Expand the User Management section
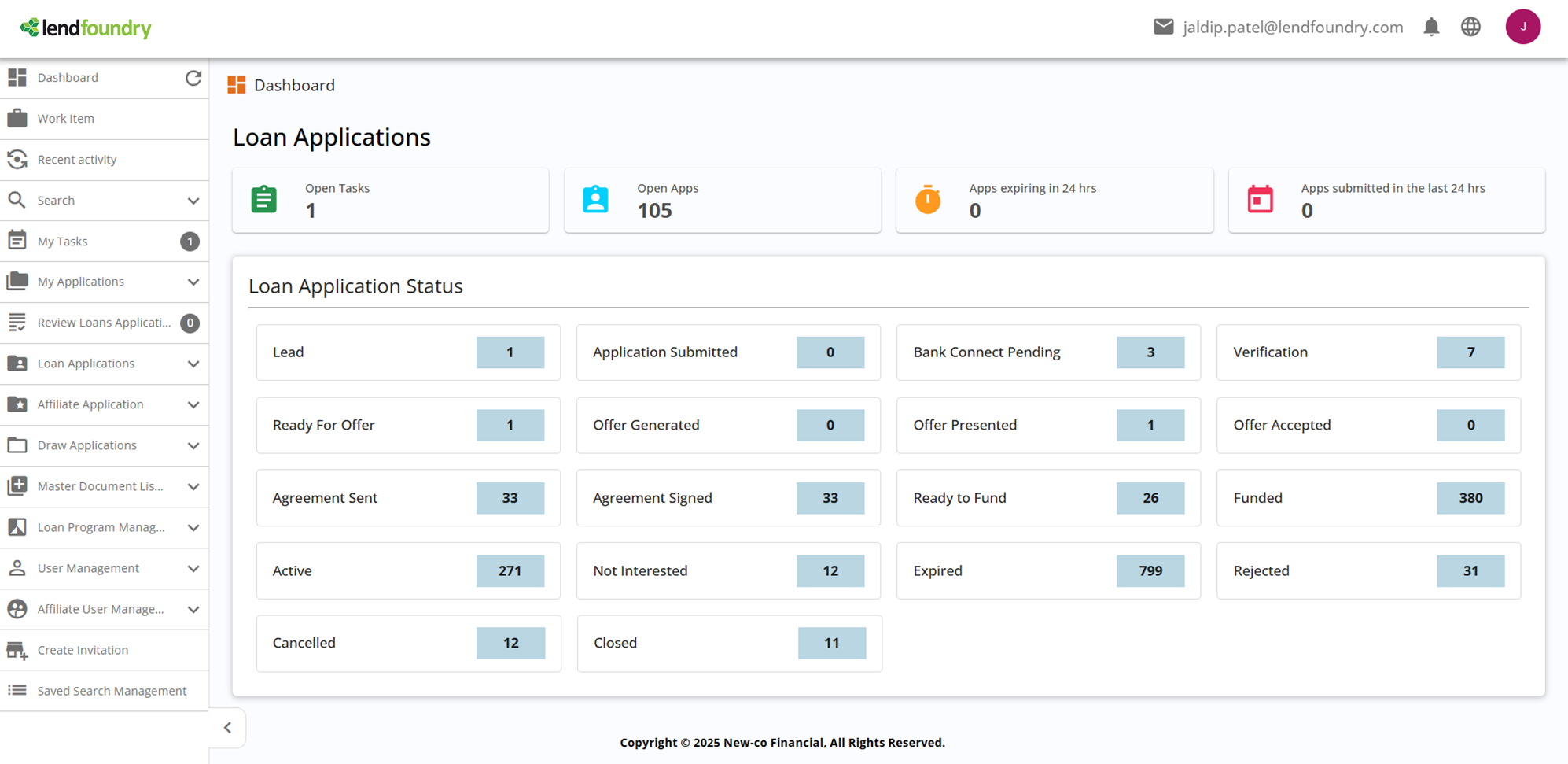Screen dimensions: 1568x764 point(193,568)
